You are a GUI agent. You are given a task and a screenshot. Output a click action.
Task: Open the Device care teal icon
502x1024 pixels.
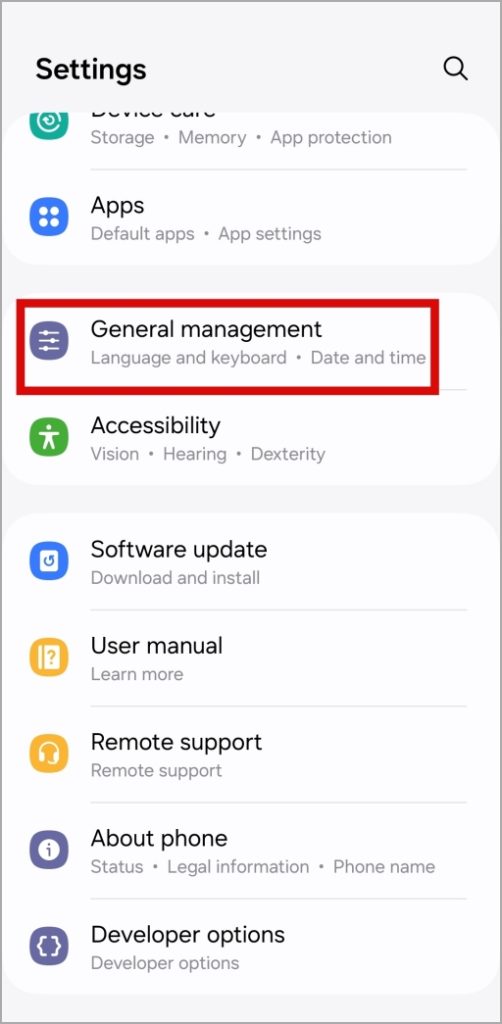49,123
